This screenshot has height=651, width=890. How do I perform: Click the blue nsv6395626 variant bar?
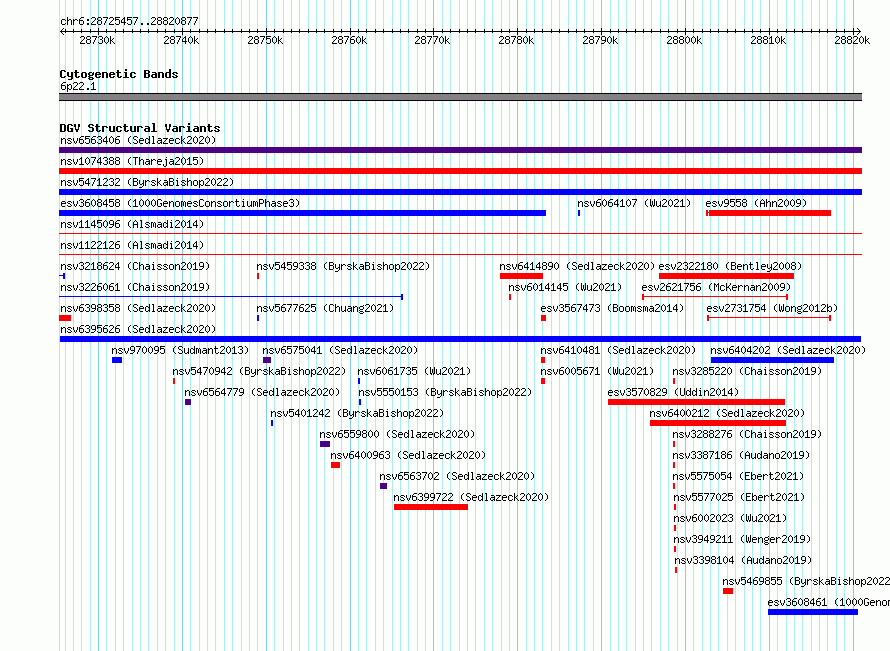coord(460,339)
